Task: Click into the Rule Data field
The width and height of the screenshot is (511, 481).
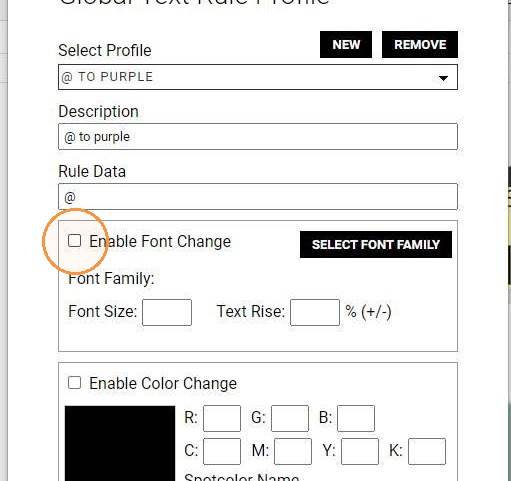Action: coord(258,197)
